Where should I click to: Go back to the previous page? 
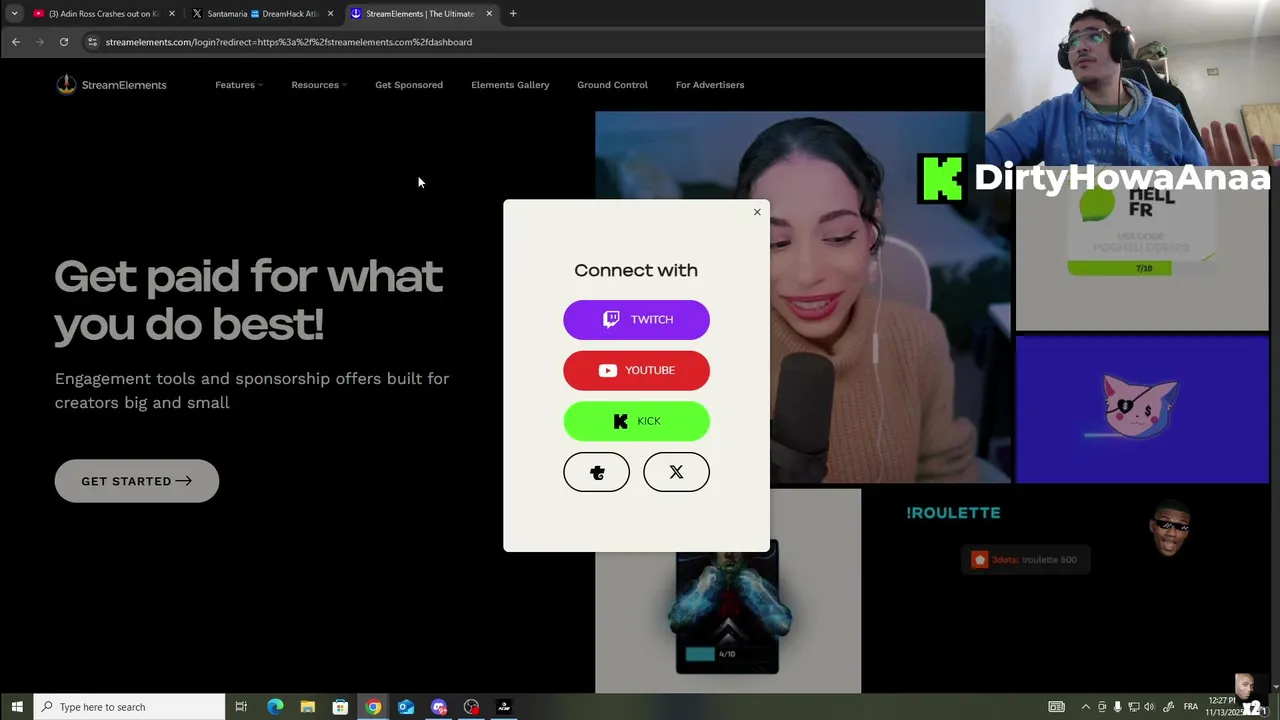point(16,42)
